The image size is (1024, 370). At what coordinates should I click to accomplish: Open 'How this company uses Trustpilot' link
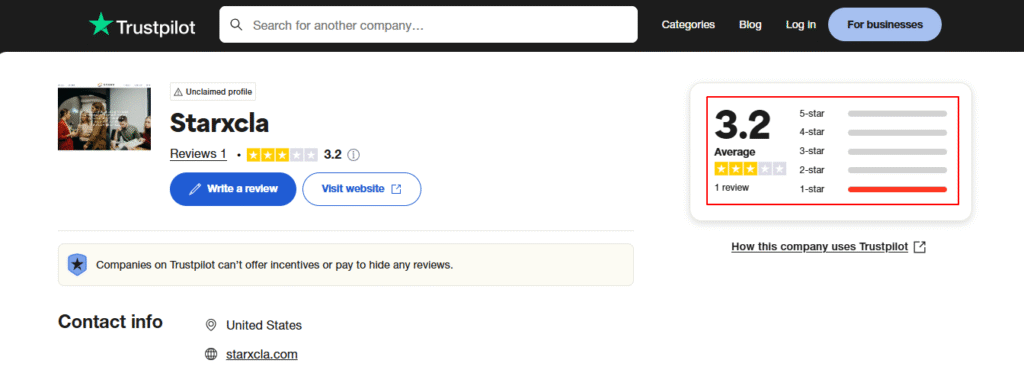pos(820,247)
